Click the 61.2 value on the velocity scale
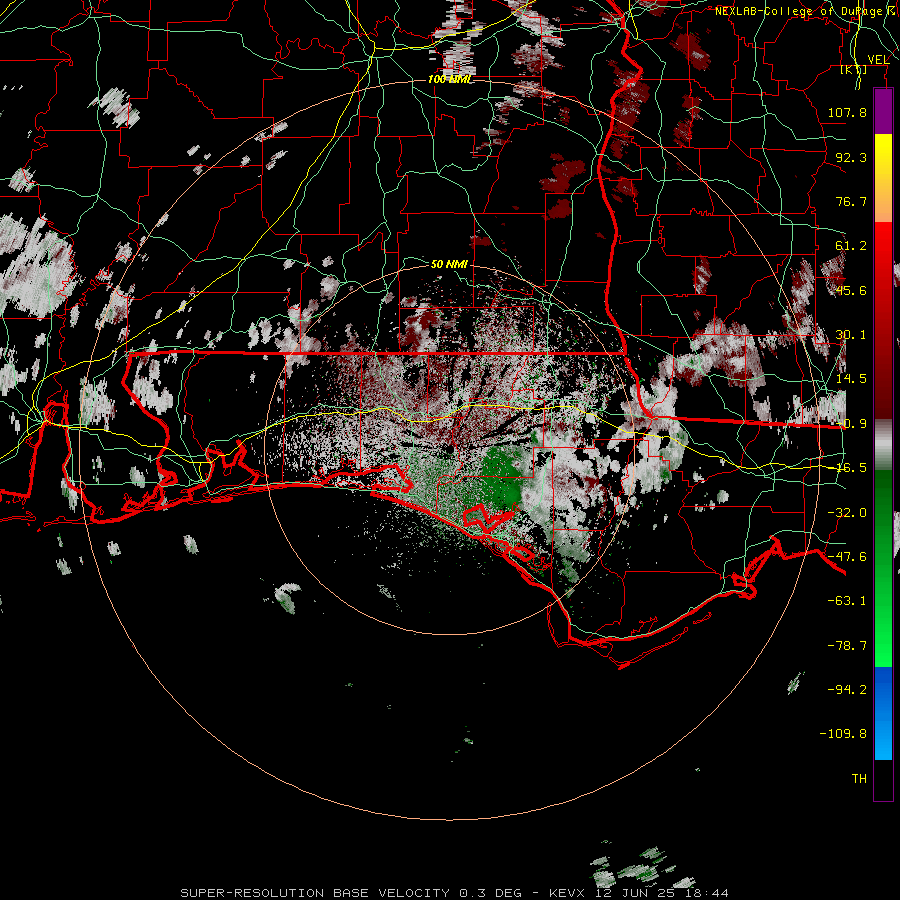Image resolution: width=900 pixels, height=900 pixels. point(851,246)
